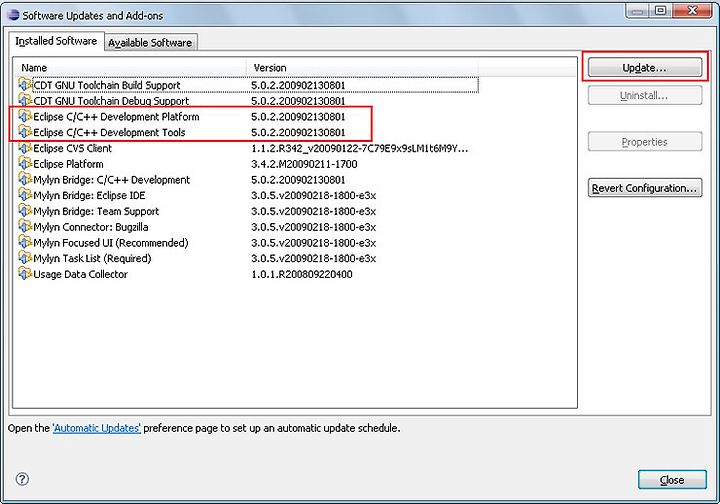
Task: Sort by the Name column header
Action: click(130, 67)
